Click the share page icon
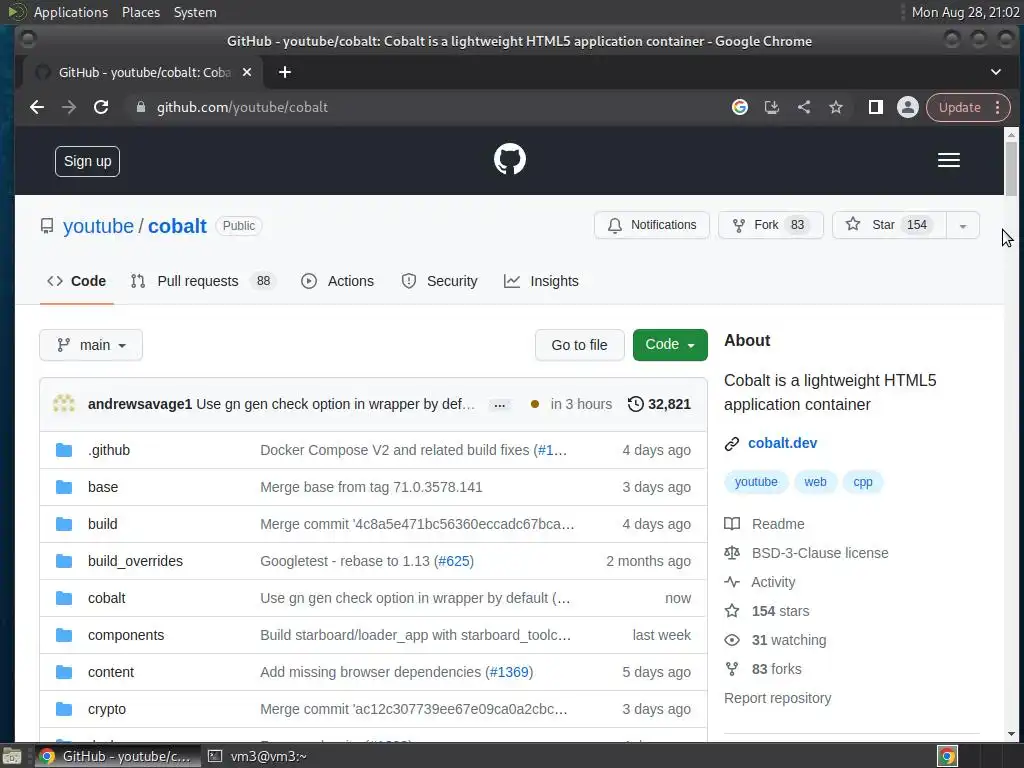 pyautogui.click(x=804, y=107)
